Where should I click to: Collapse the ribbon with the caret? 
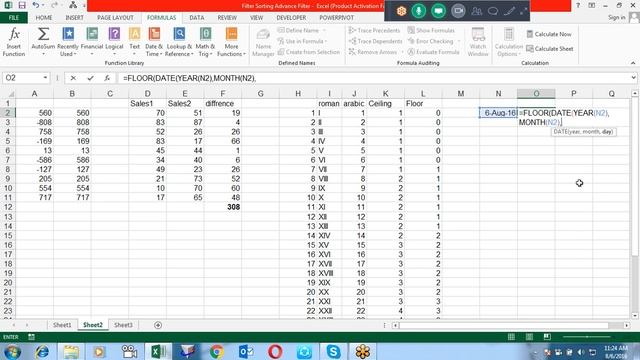pos(633,63)
